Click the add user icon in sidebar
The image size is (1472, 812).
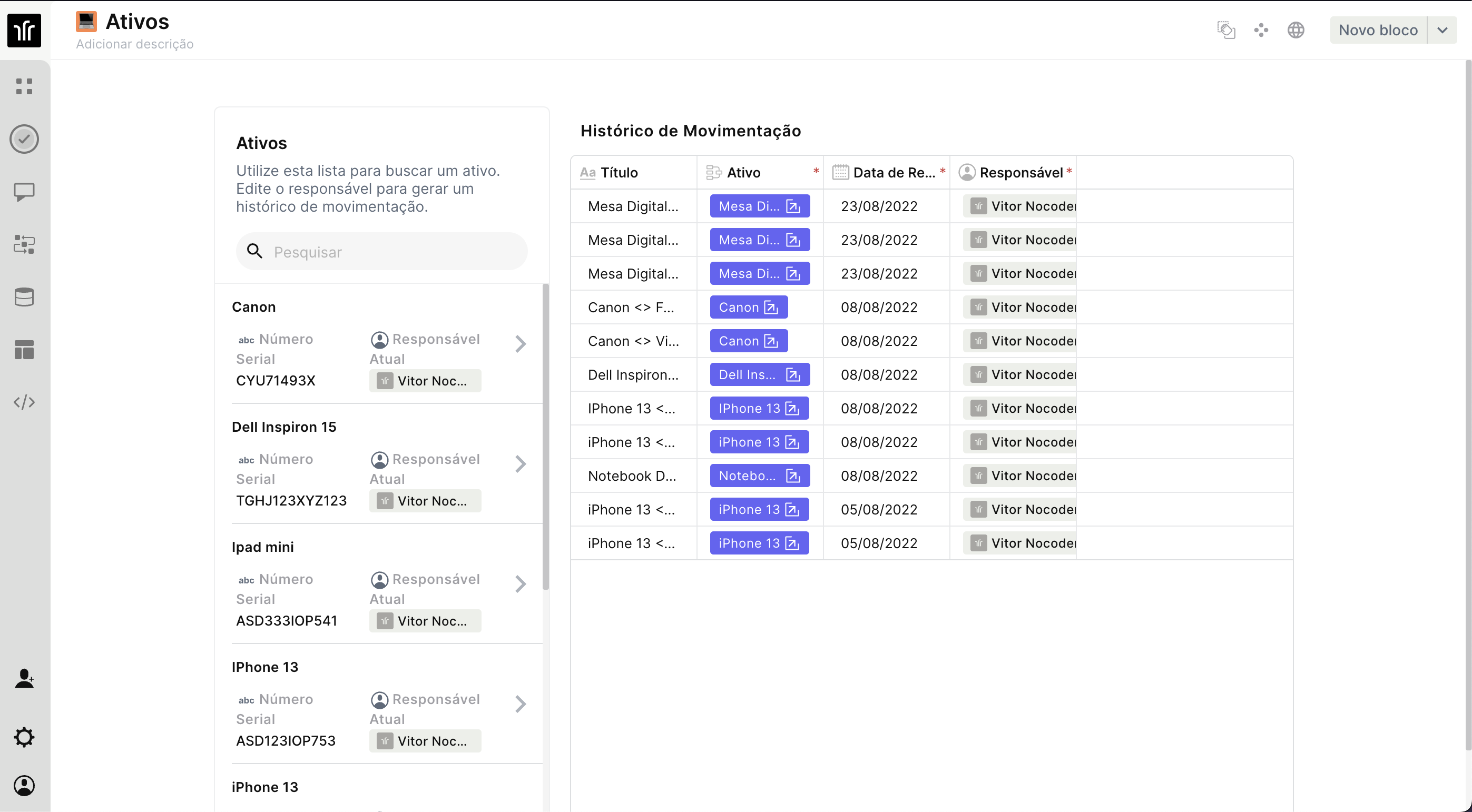point(24,678)
